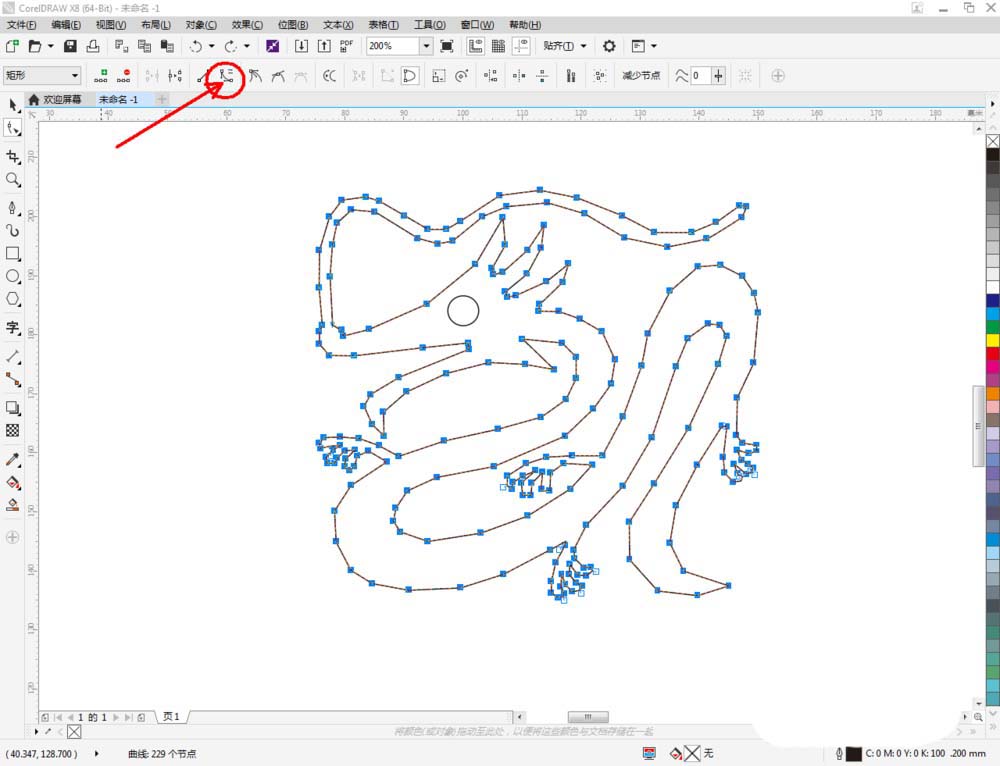Click the yellow color swatch in palette
1000x766 pixels.
[x=993, y=340]
